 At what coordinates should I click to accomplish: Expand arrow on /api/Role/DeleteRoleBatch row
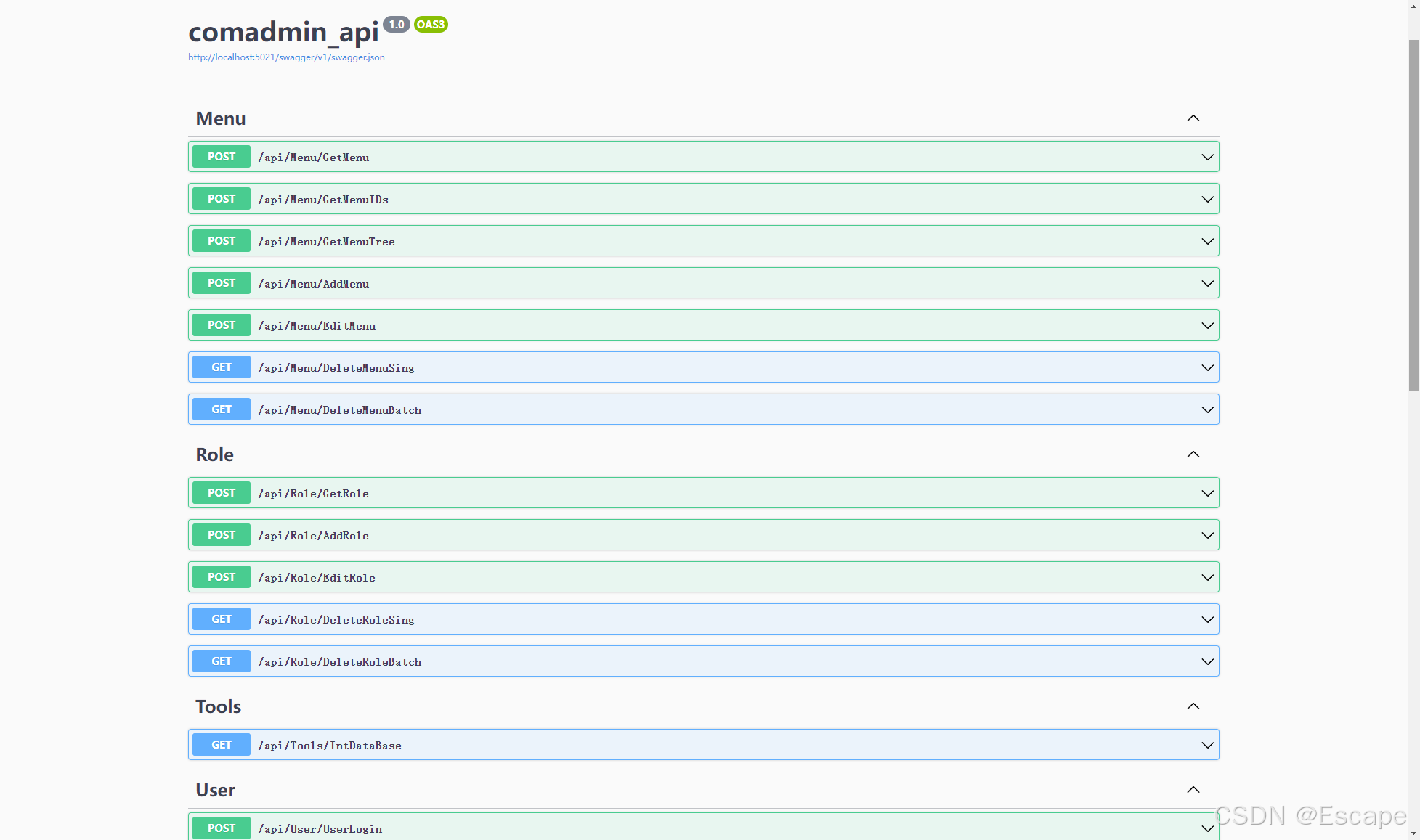(1207, 661)
